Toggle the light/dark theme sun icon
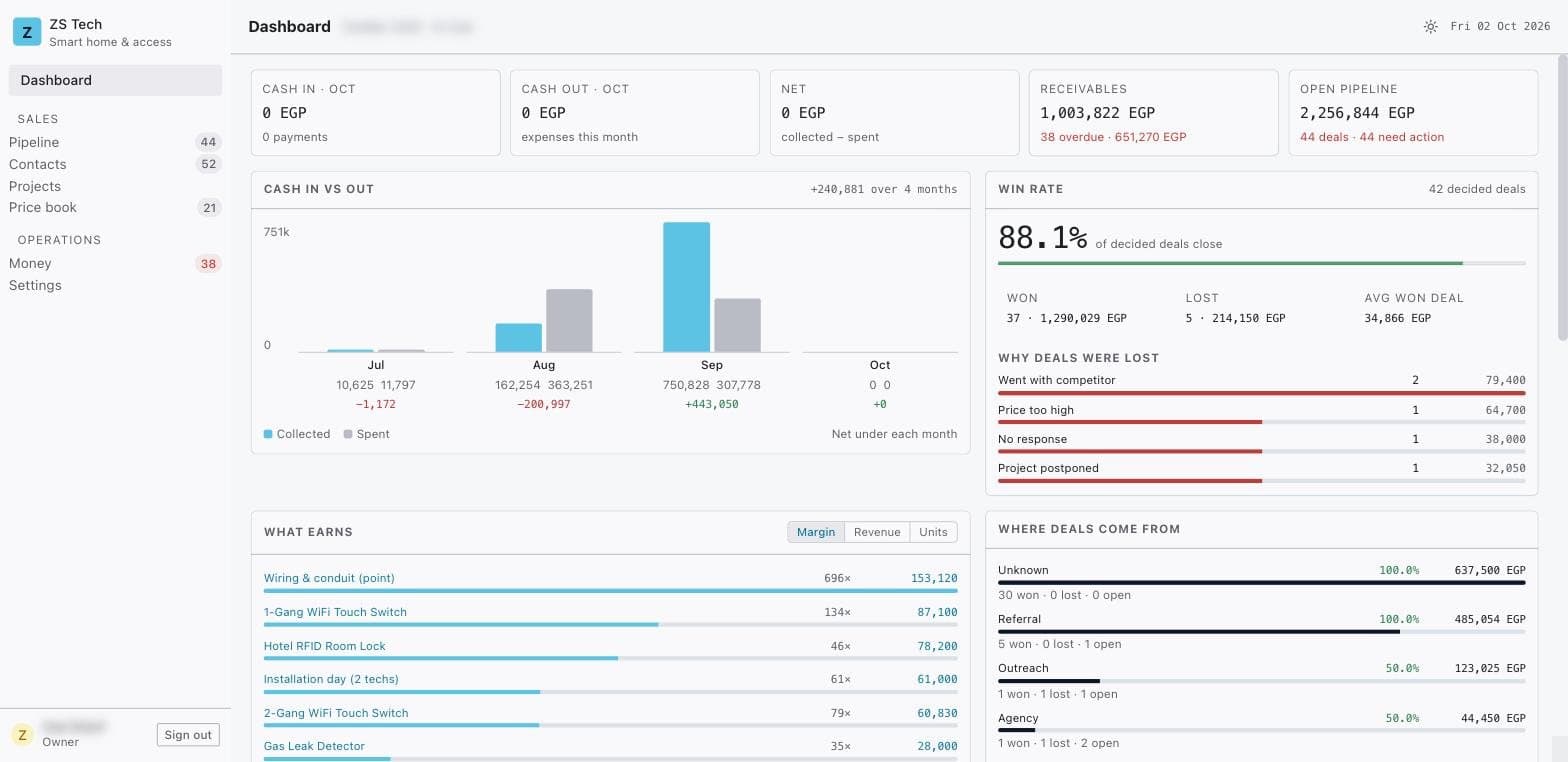This screenshot has width=1568, height=762. coord(1431,27)
